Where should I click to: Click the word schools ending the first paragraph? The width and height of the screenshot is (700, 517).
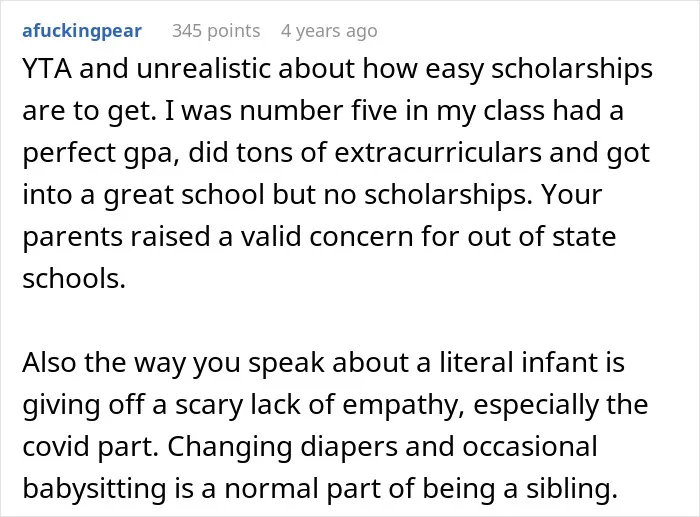74,279
